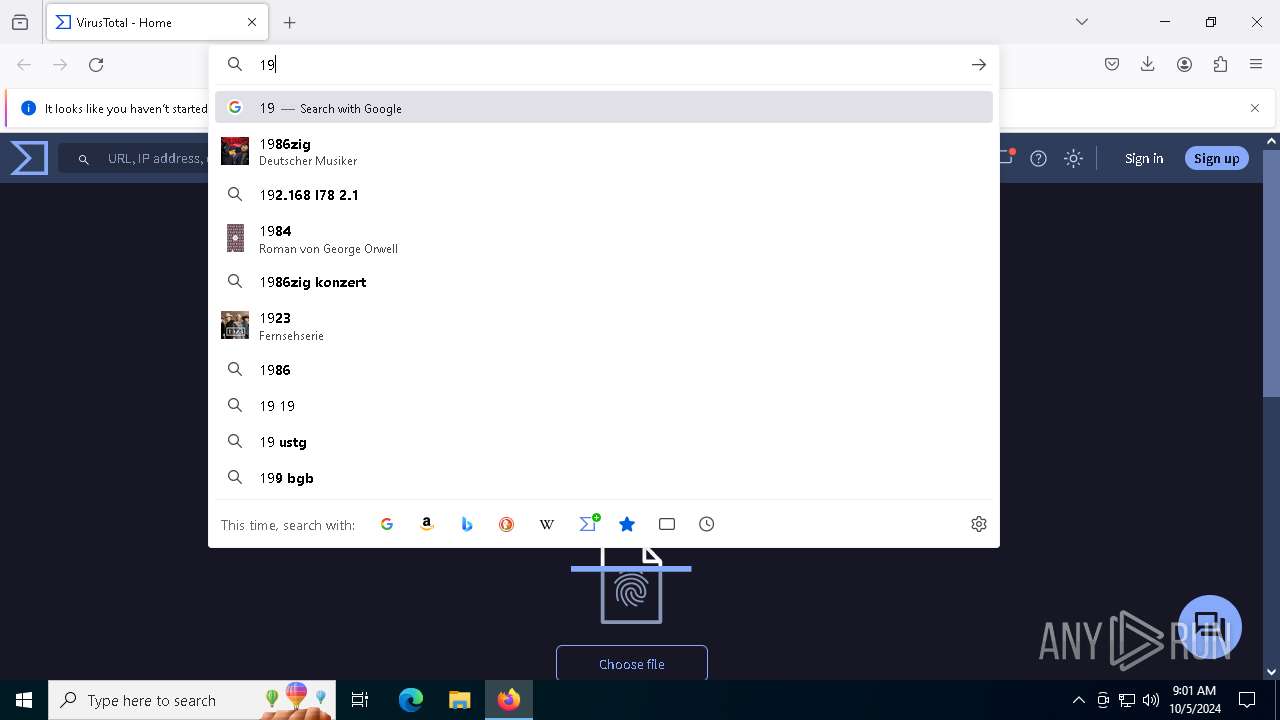Select '199 bgb' search suggestion

pos(604,478)
